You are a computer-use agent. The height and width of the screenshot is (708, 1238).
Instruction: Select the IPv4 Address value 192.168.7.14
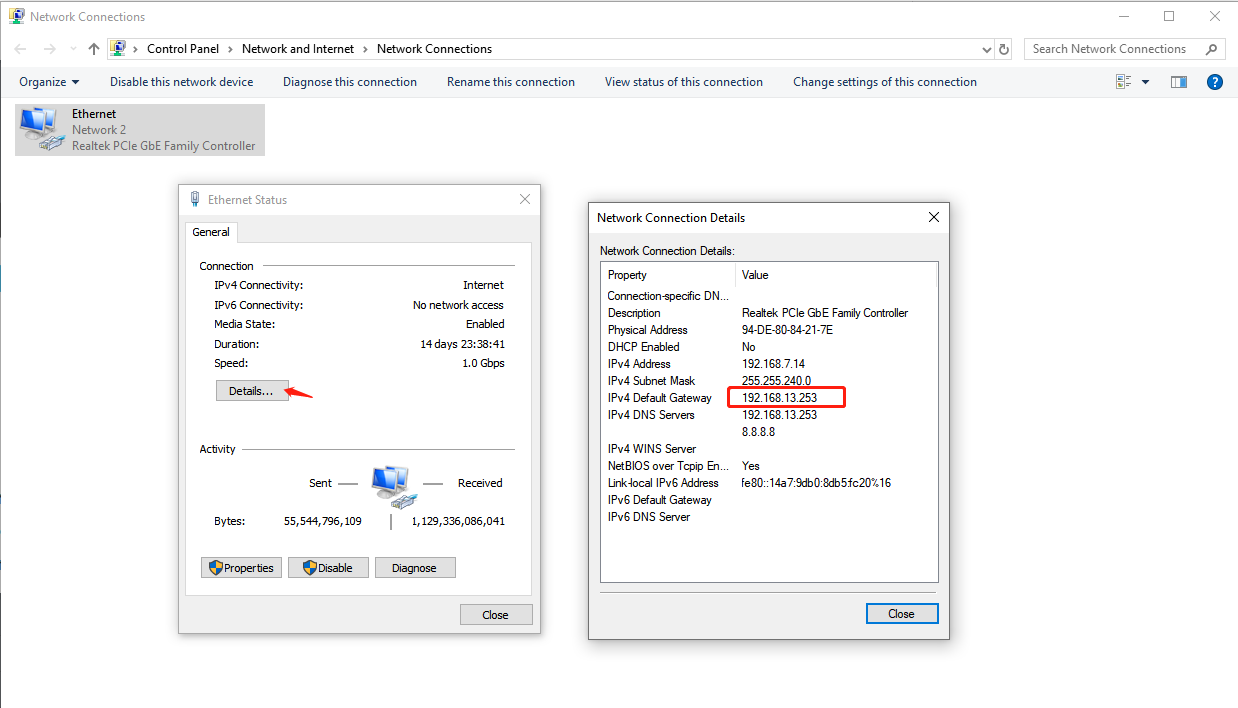click(773, 364)
